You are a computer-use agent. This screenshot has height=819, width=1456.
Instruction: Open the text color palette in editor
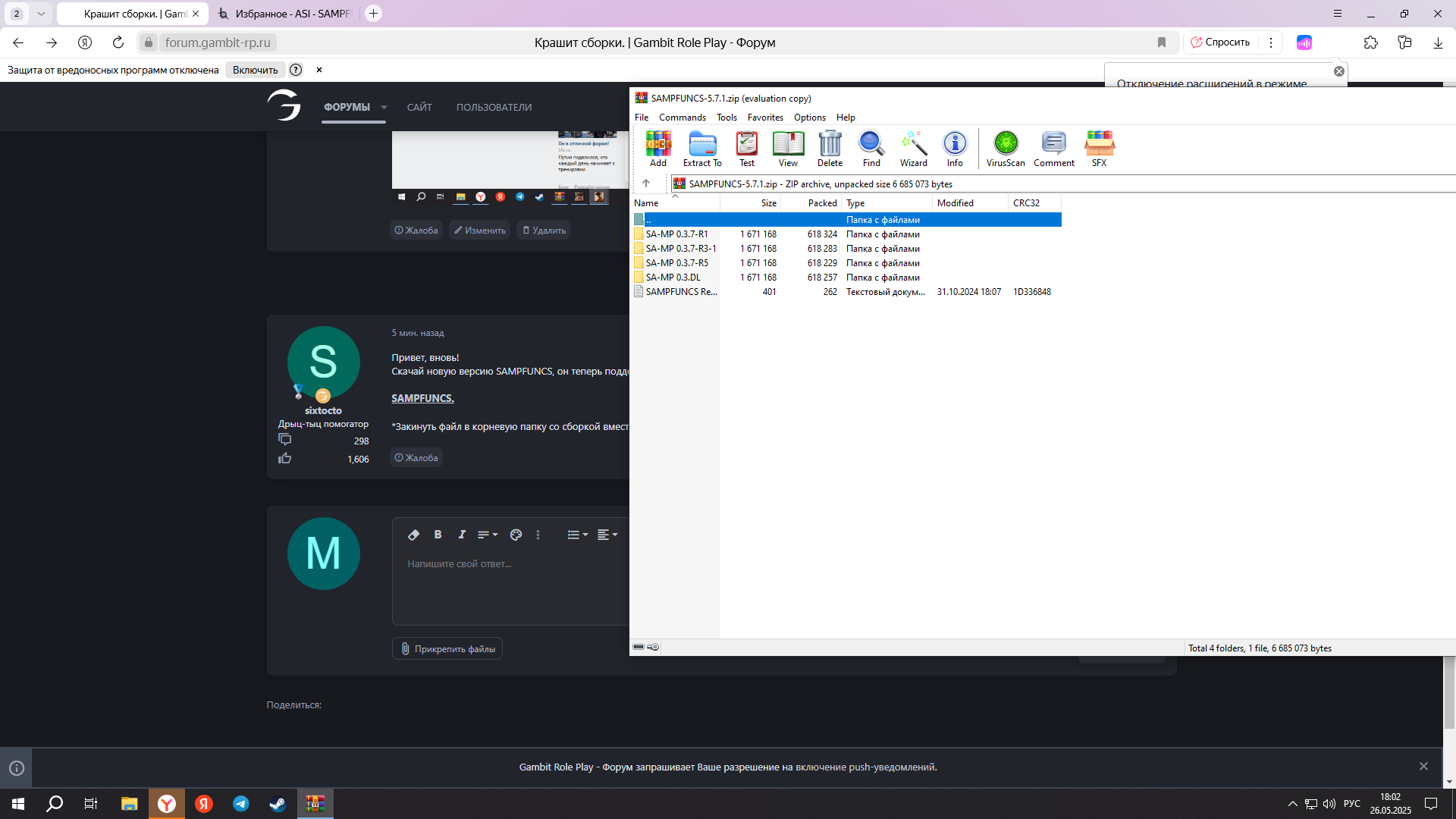pyautogui.click(x=516, y=535)
